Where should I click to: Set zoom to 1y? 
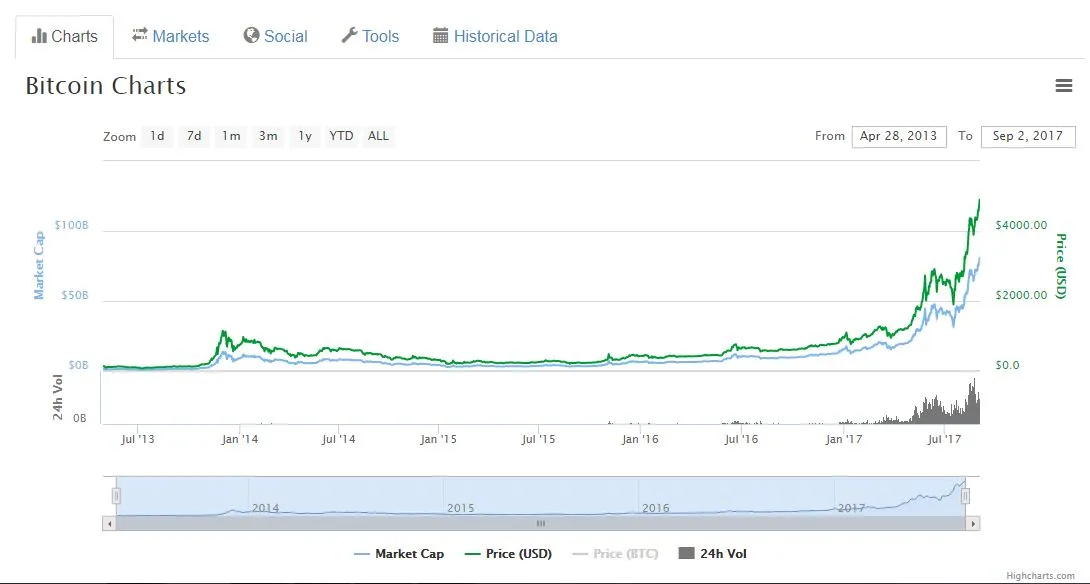(304, 136)
